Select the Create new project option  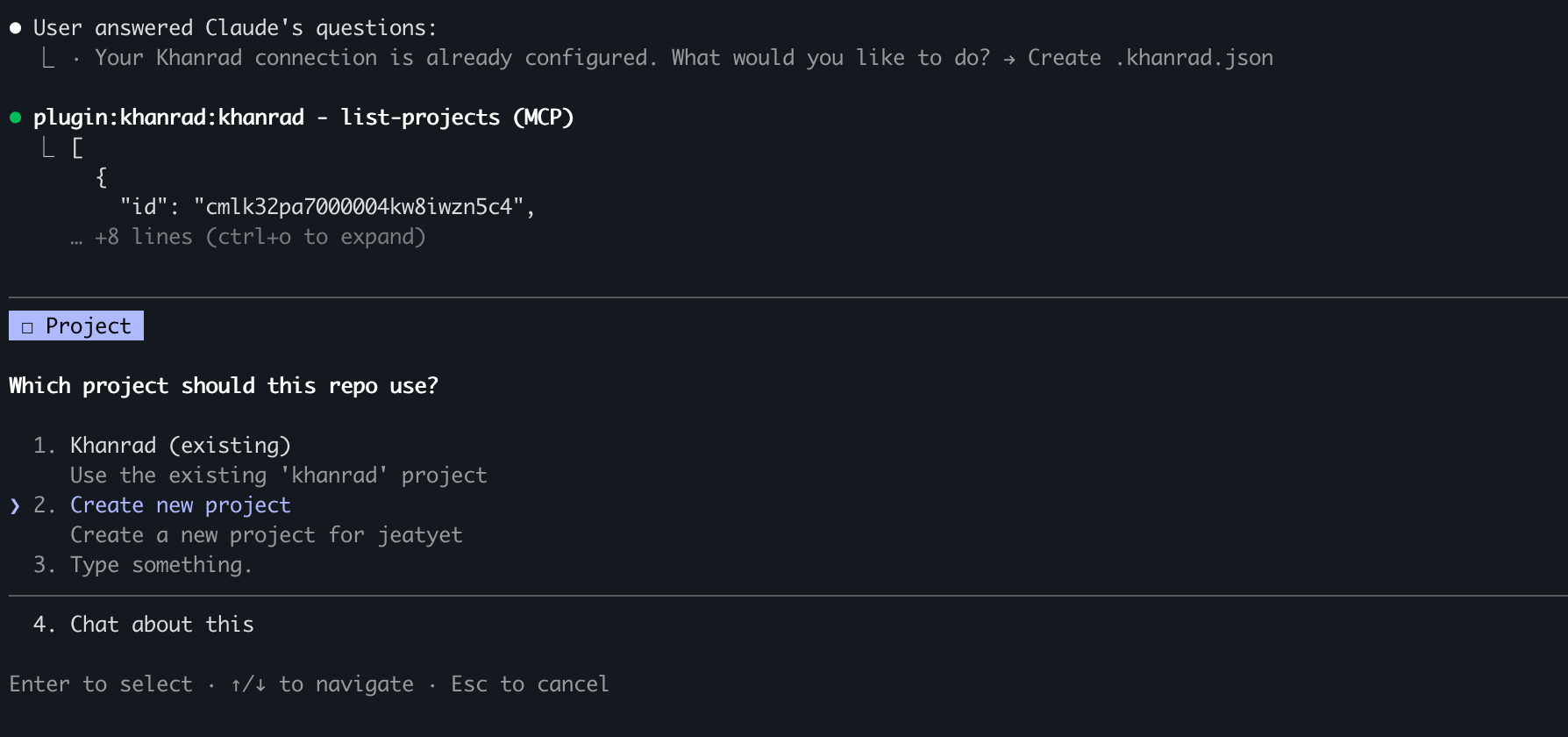pos(180,505)
